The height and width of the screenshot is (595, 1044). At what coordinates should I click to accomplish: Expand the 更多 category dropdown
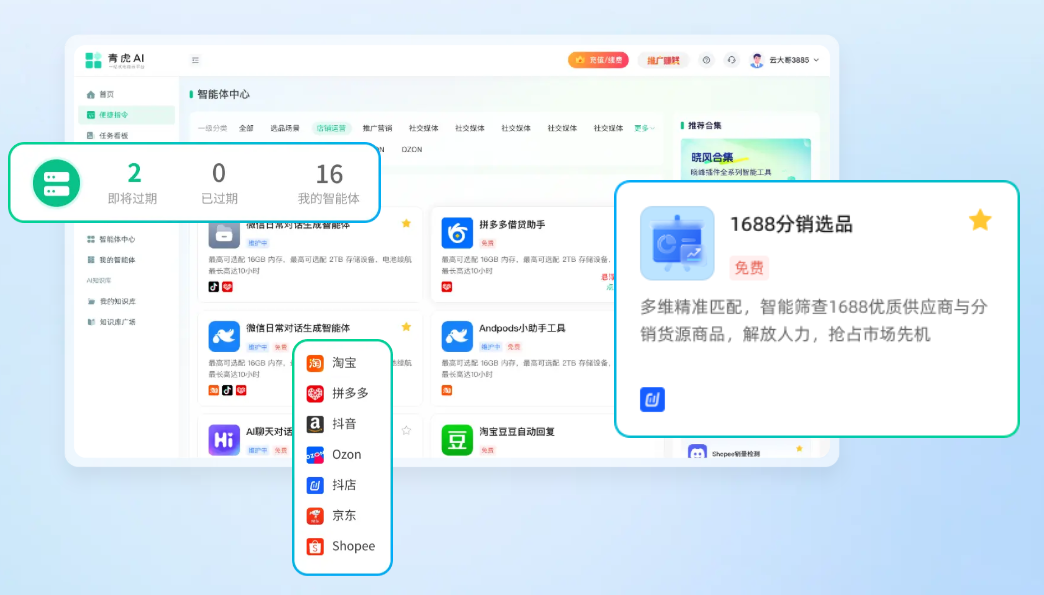coord(644,128)
